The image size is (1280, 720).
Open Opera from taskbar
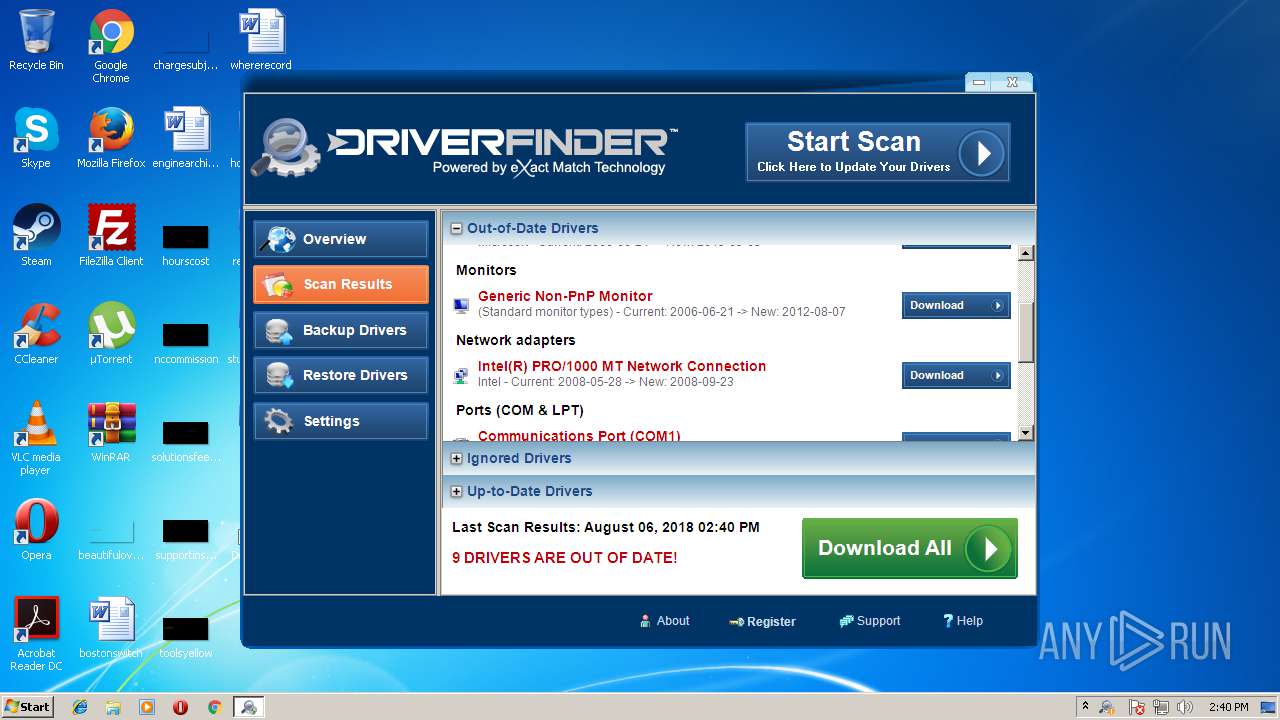(180, 707)
